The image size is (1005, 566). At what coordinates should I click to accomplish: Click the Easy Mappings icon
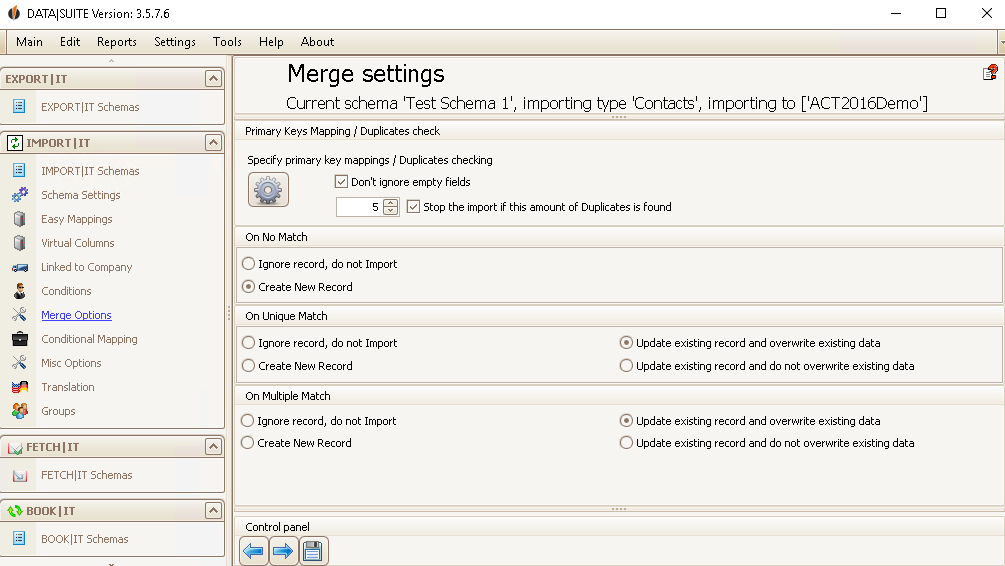[x=20, y=219]
